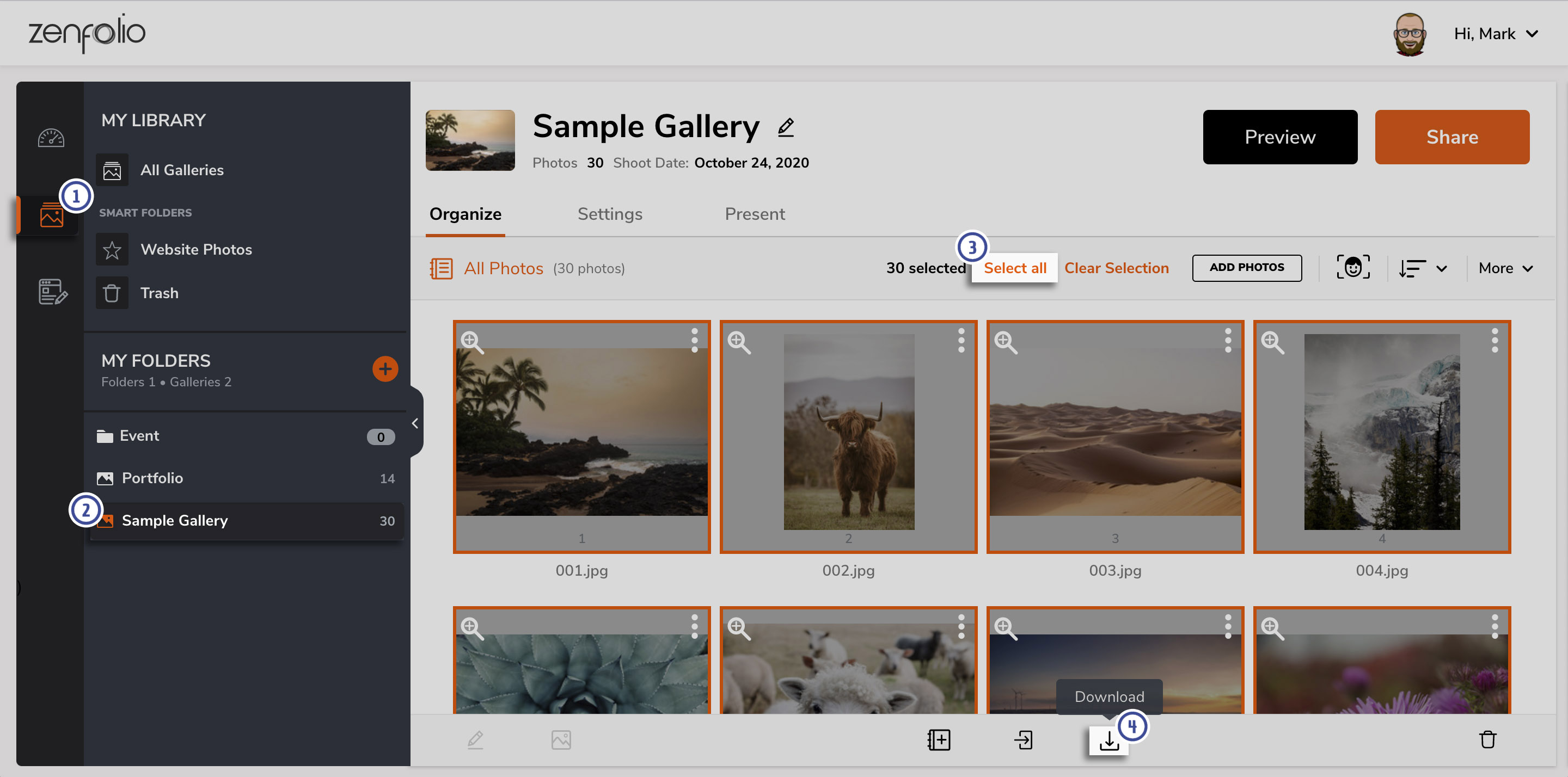
Task: Switch to the Present tab
Action: pos(754,214)
